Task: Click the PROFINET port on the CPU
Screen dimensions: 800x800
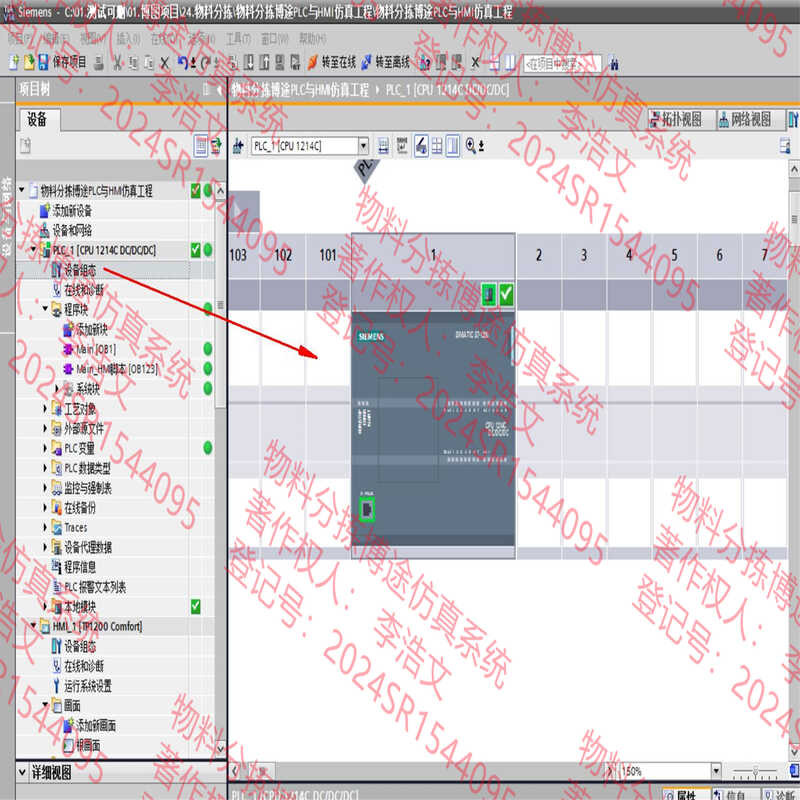Action: 366,509
